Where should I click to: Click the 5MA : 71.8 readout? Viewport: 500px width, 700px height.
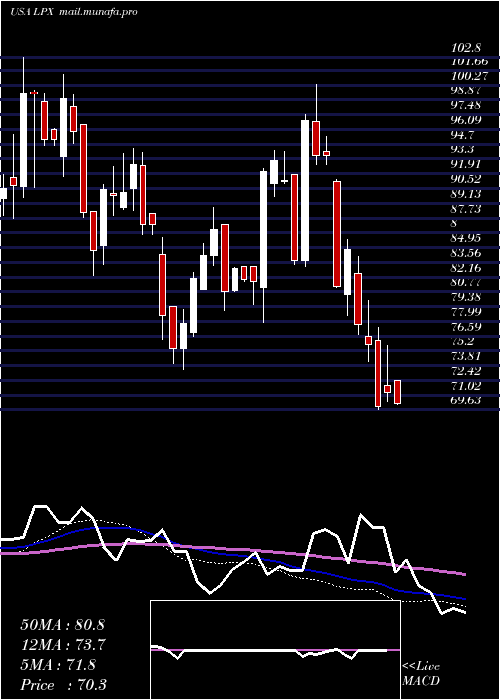point(58,665)
